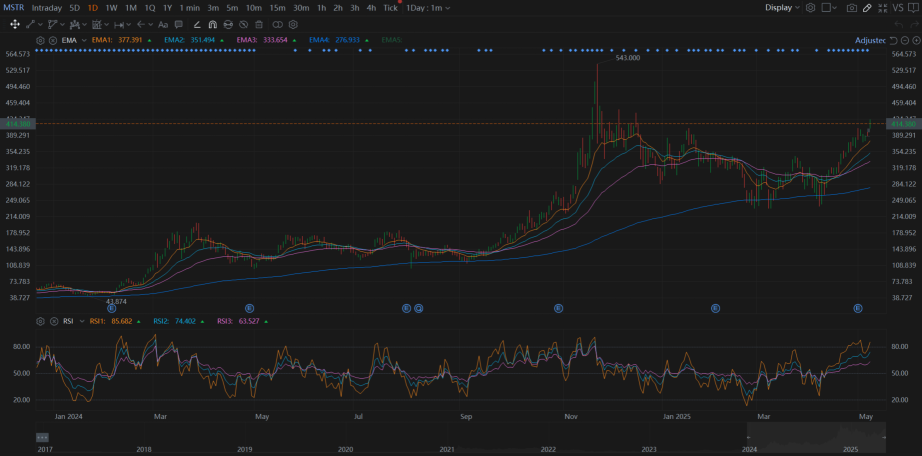This screenshot has width=922, height=456.
Task: Expand the line tool options arrow
Action: click(41, 25)
